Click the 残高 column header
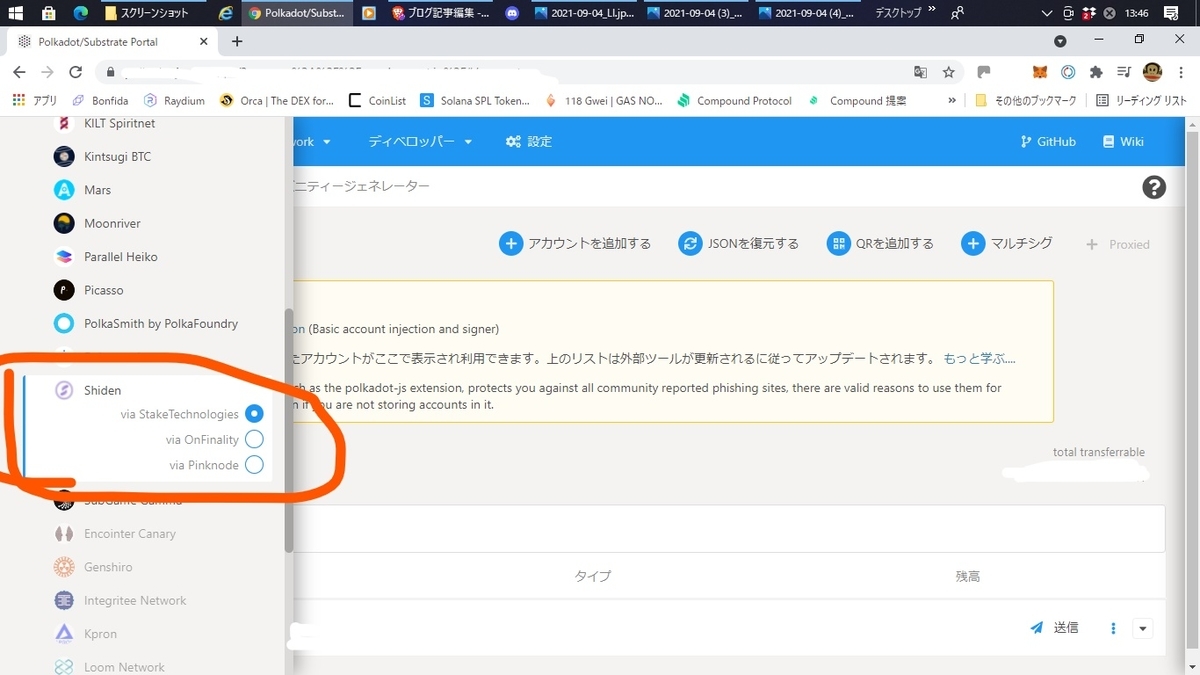The height and width of the screenshot is (675, 1200). point(967,577)
